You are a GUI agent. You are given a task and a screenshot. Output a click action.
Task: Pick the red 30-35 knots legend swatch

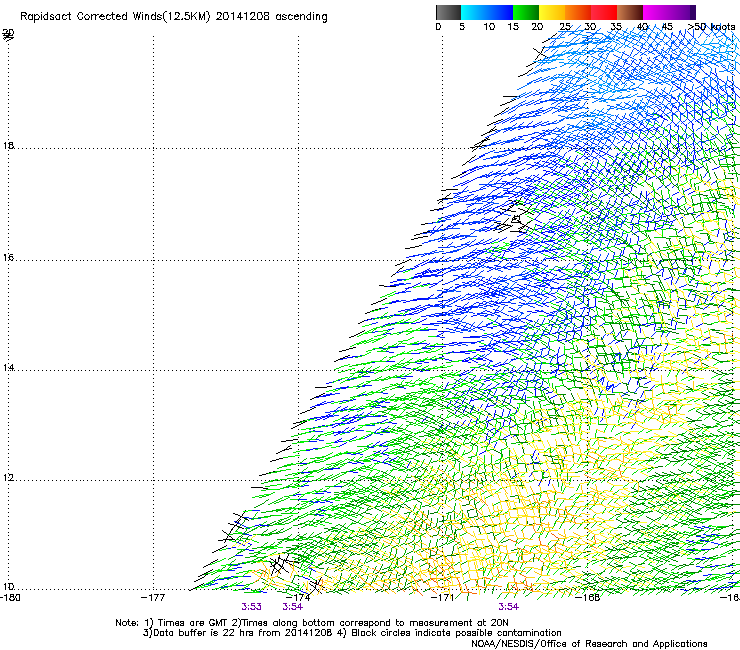(604, 12)
